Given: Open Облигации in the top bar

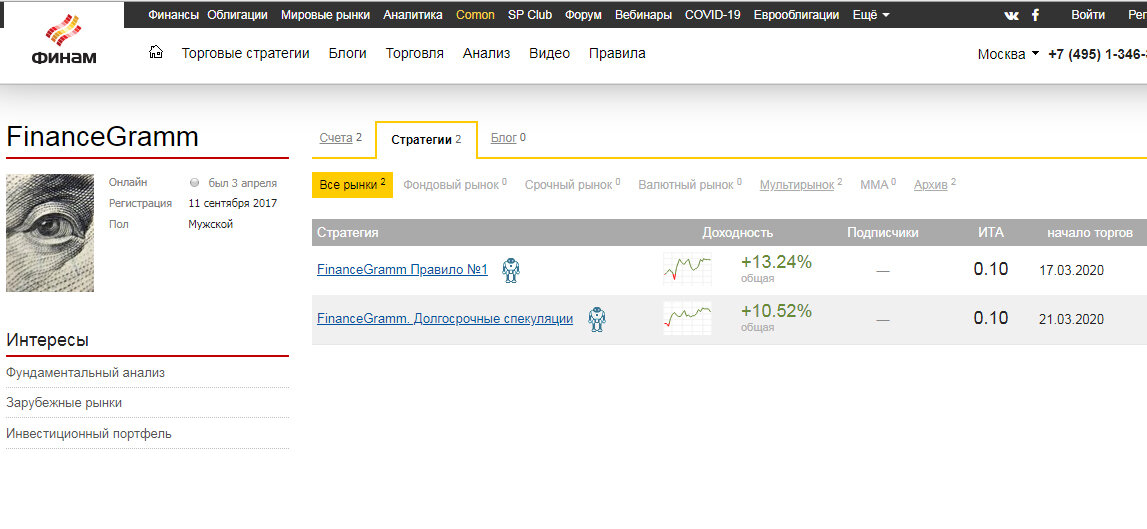Looking at the screenshot, I should point(238,15).
